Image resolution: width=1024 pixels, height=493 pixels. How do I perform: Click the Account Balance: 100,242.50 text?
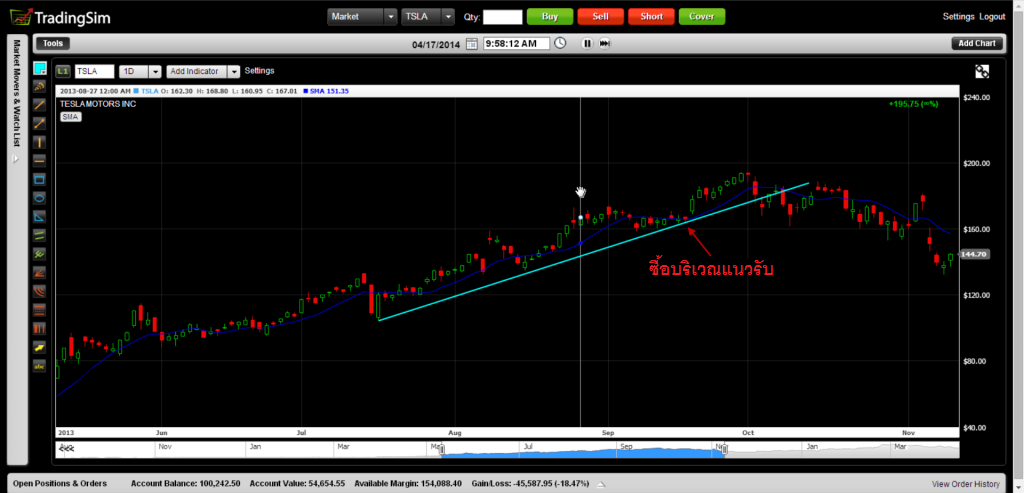(x=185, y=484)
